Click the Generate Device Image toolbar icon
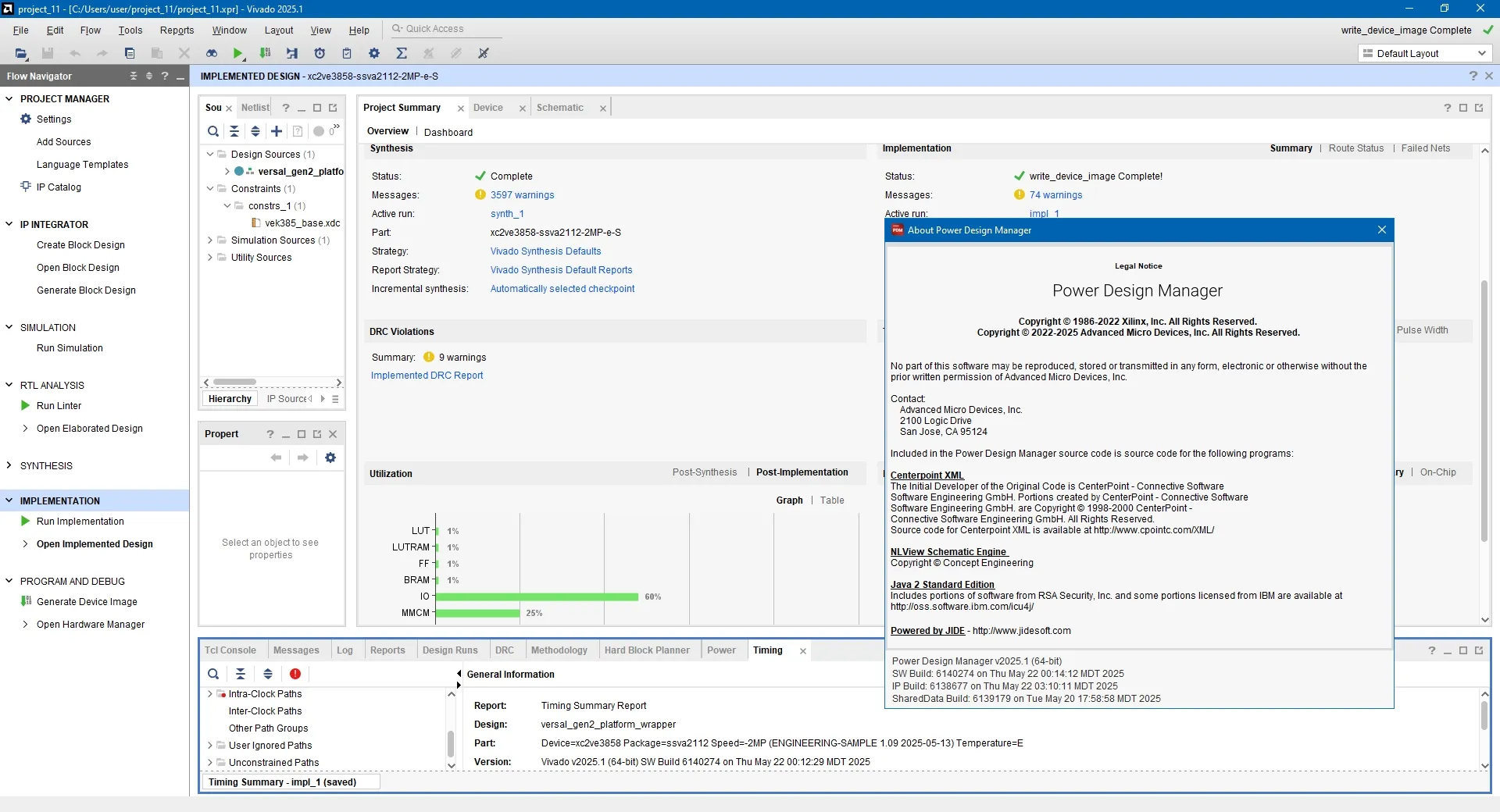This screenshot has width=1500, height=812. point(266,53)
